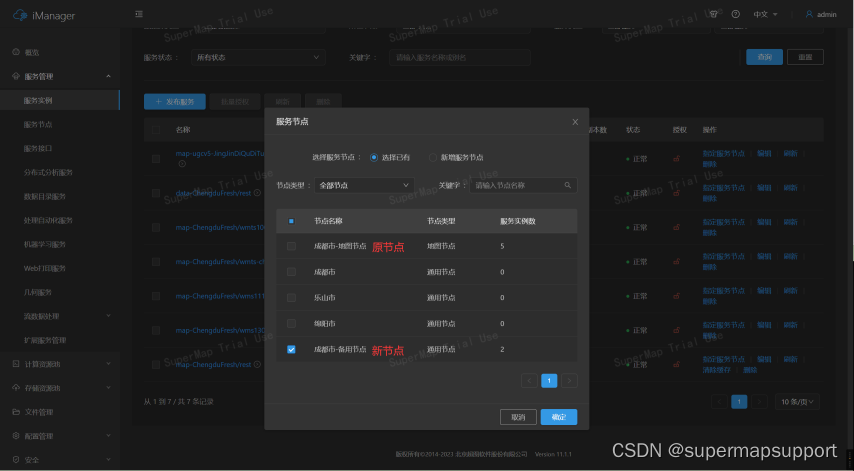Open the 节点类型 全部节点 dropdown
The height and width of the screenshot is (471, 854).
(x=364, y=185)
